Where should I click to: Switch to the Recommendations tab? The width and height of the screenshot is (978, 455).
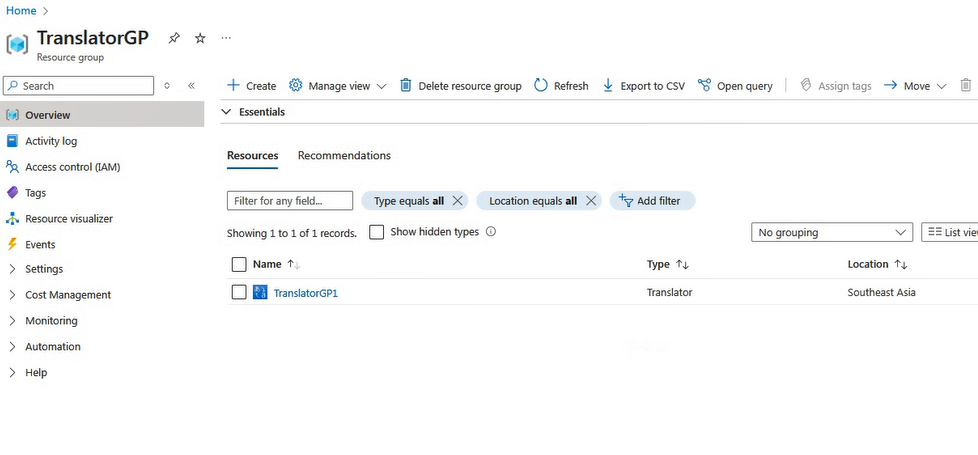pos(344,155)
